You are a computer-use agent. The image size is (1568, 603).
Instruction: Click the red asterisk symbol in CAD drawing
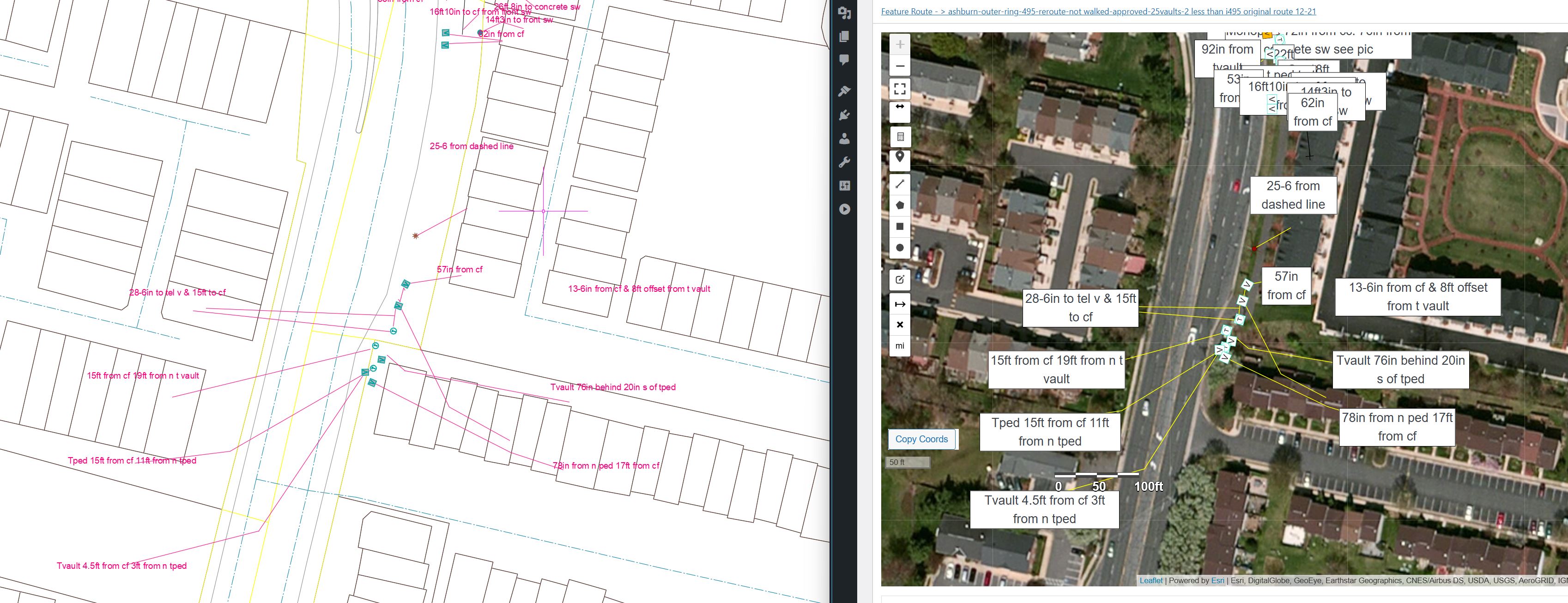416,235
